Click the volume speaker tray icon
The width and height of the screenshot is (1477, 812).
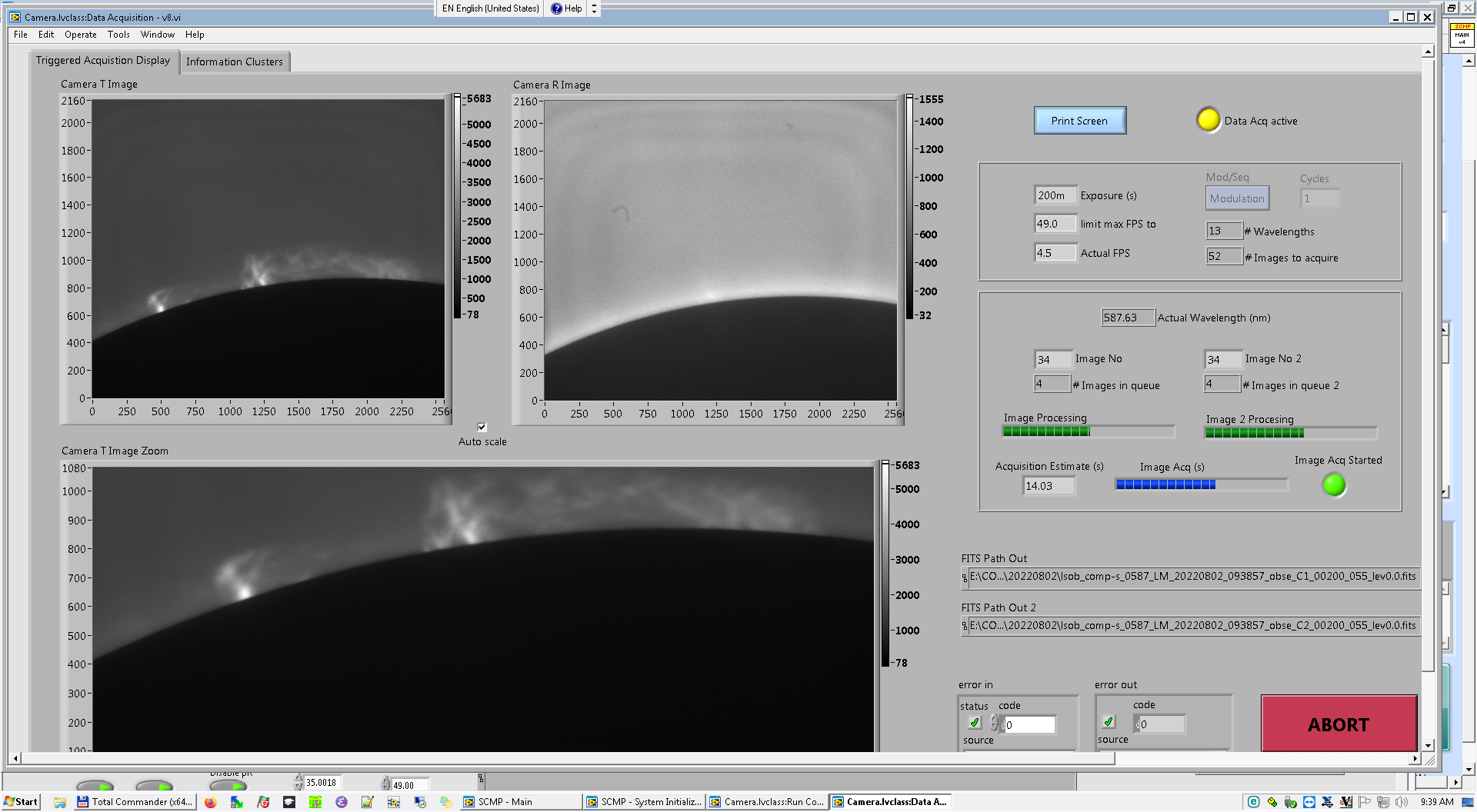tap(1402, 802)
